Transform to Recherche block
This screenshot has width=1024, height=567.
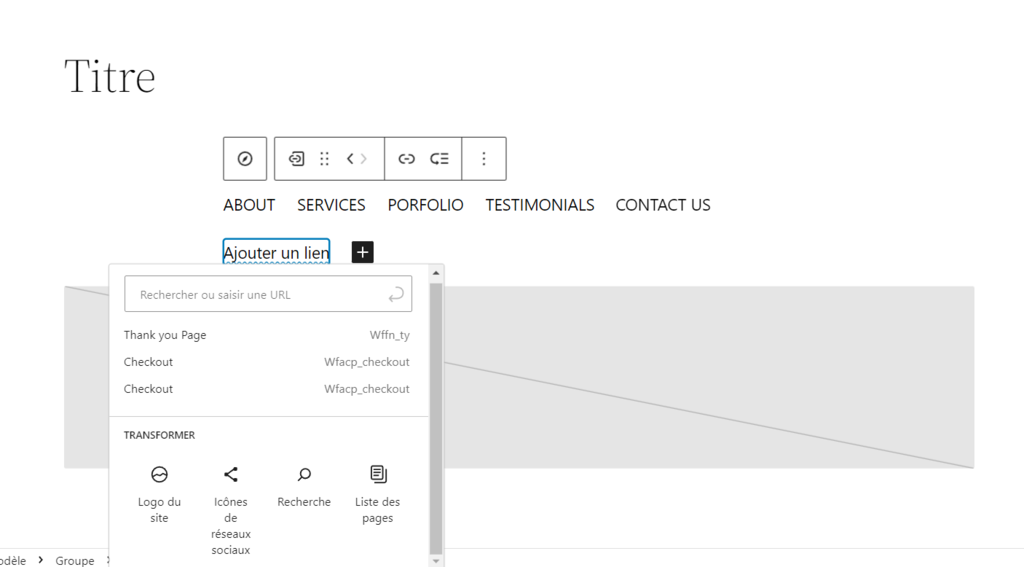click(x=304, y=487)
